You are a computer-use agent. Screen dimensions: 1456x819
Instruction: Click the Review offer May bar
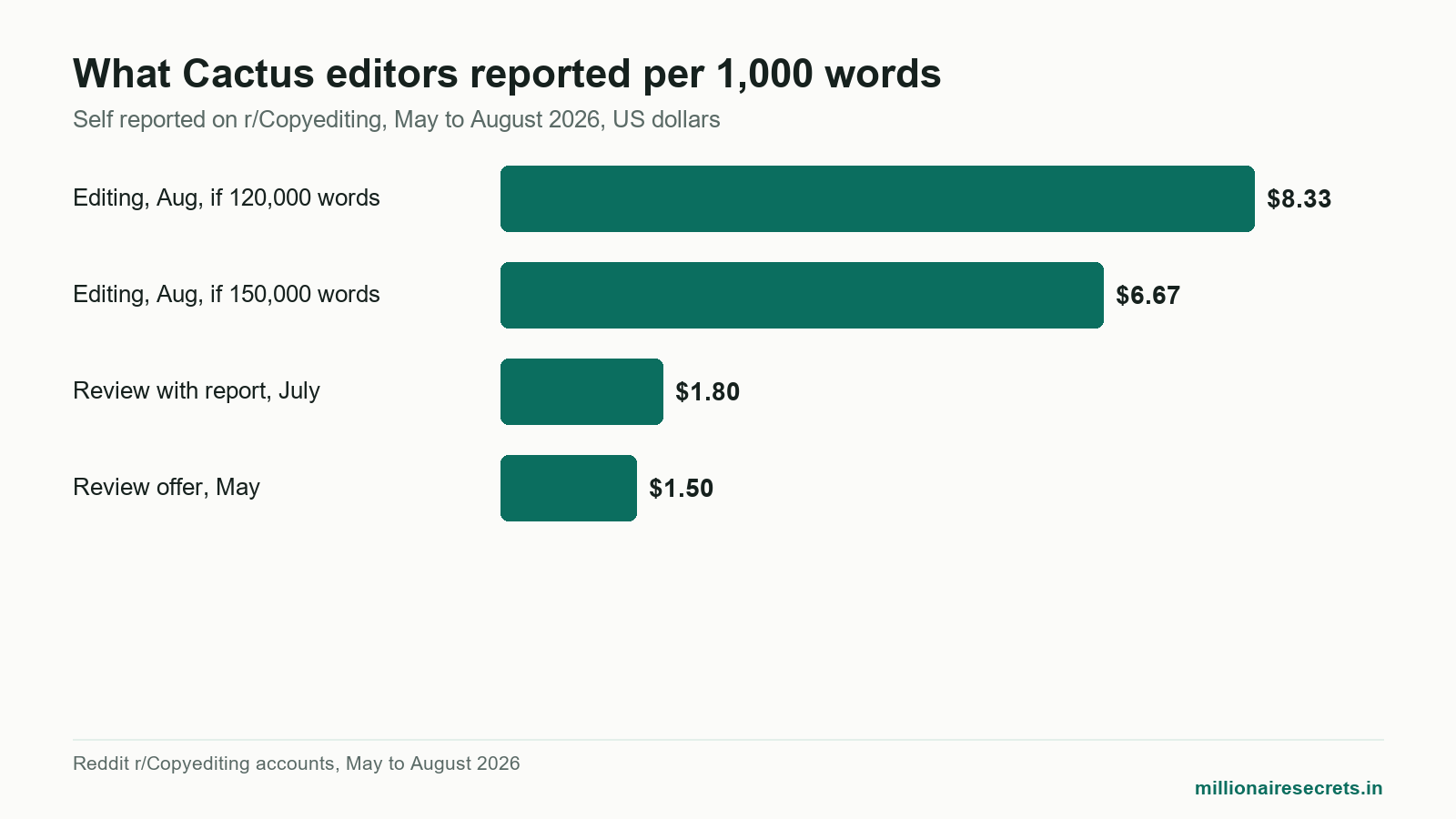click(569, 488)
